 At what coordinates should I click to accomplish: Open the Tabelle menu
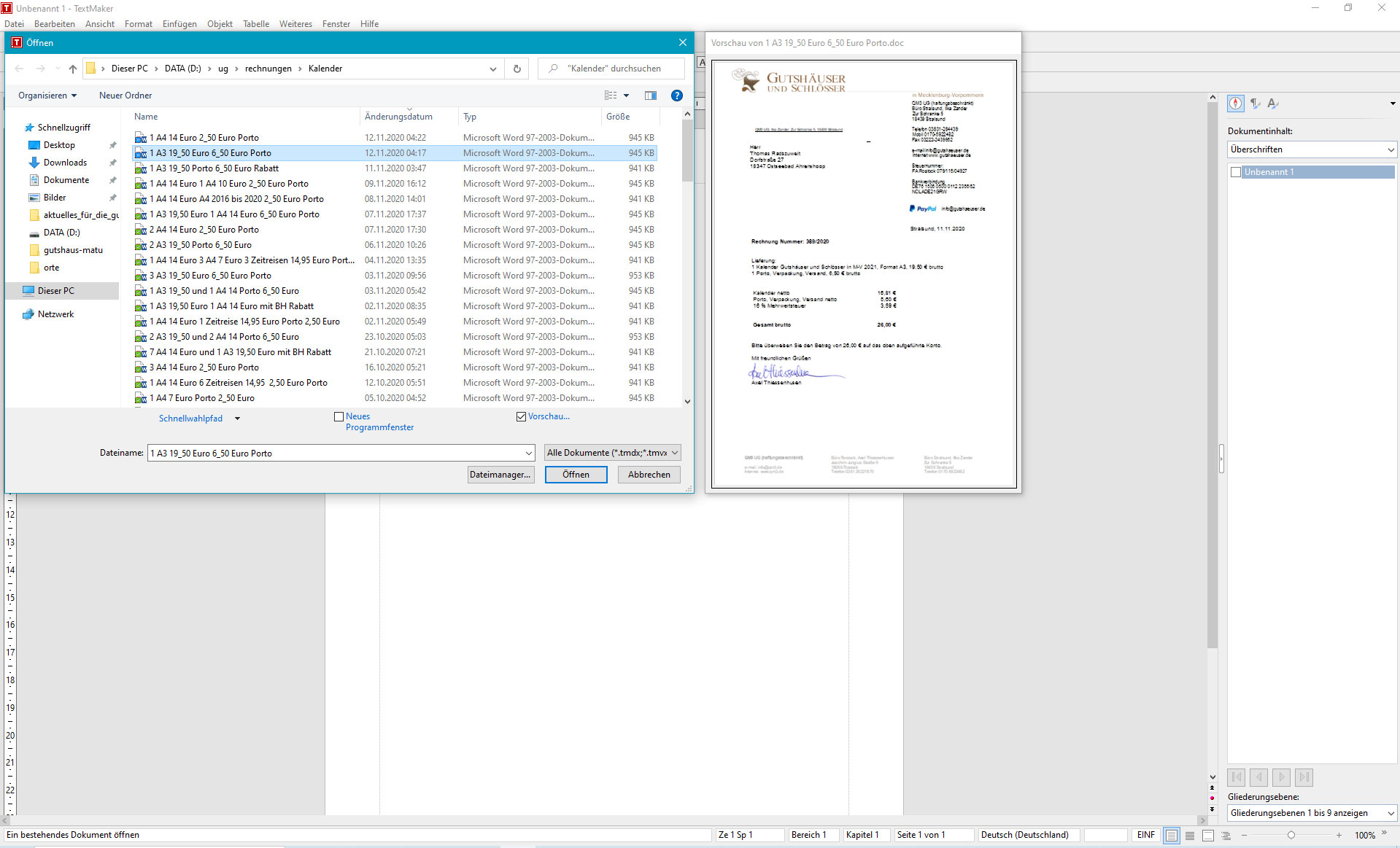[255, 24]
